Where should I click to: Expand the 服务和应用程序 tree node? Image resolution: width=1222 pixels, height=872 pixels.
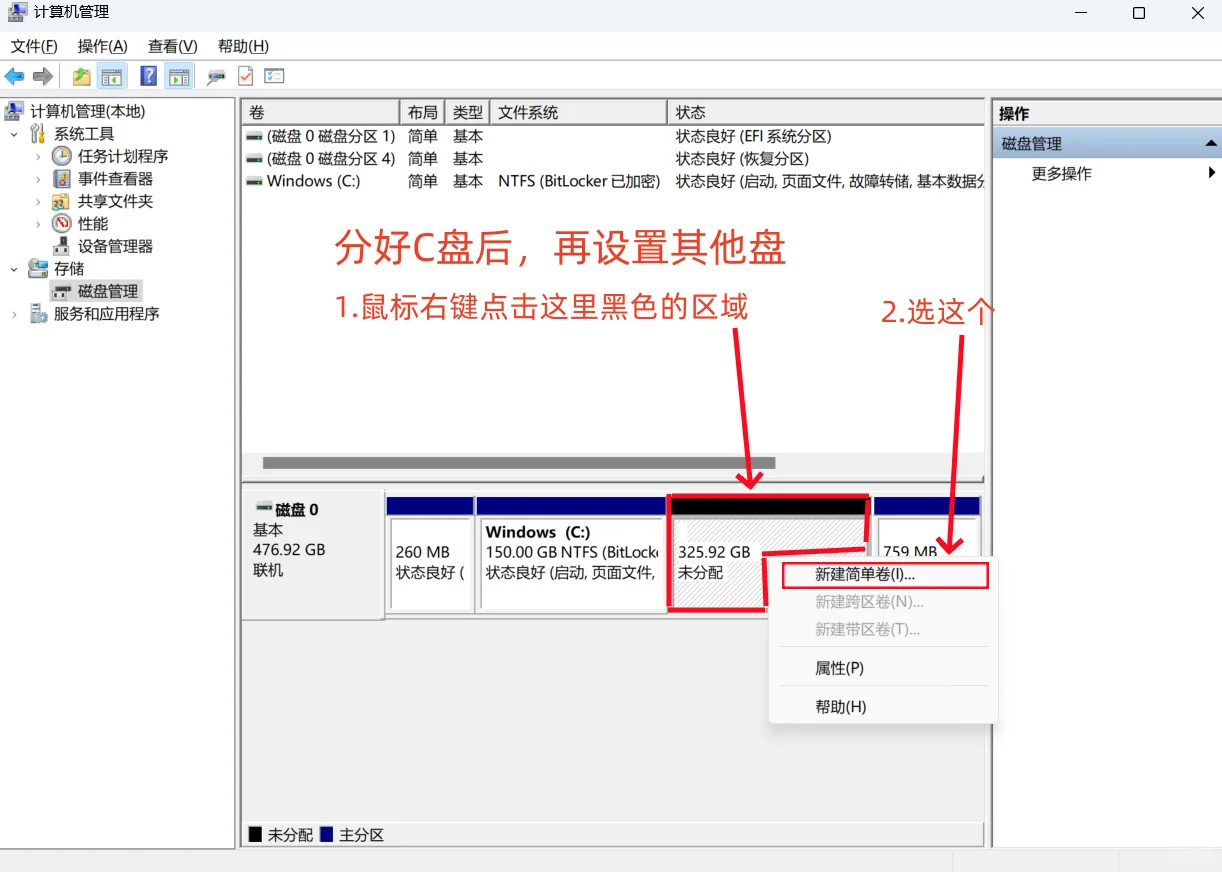pos(16,313)
